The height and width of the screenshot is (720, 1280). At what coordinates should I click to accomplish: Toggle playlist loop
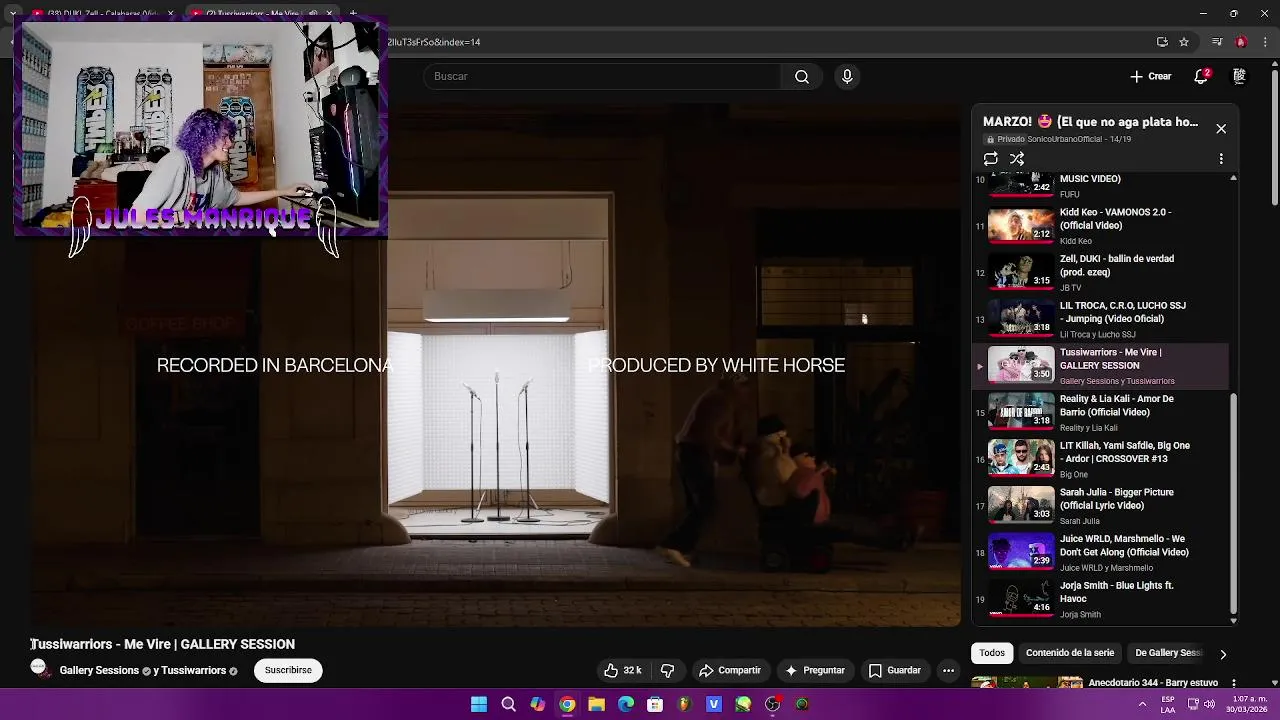[991, 159]
